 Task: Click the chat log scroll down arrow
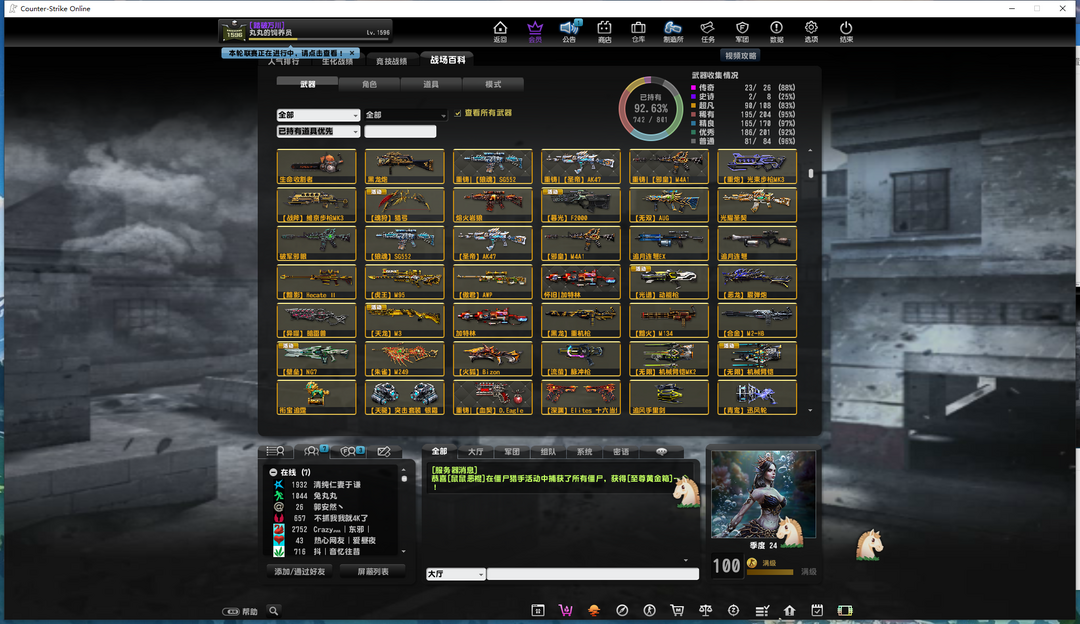(685, 560)
